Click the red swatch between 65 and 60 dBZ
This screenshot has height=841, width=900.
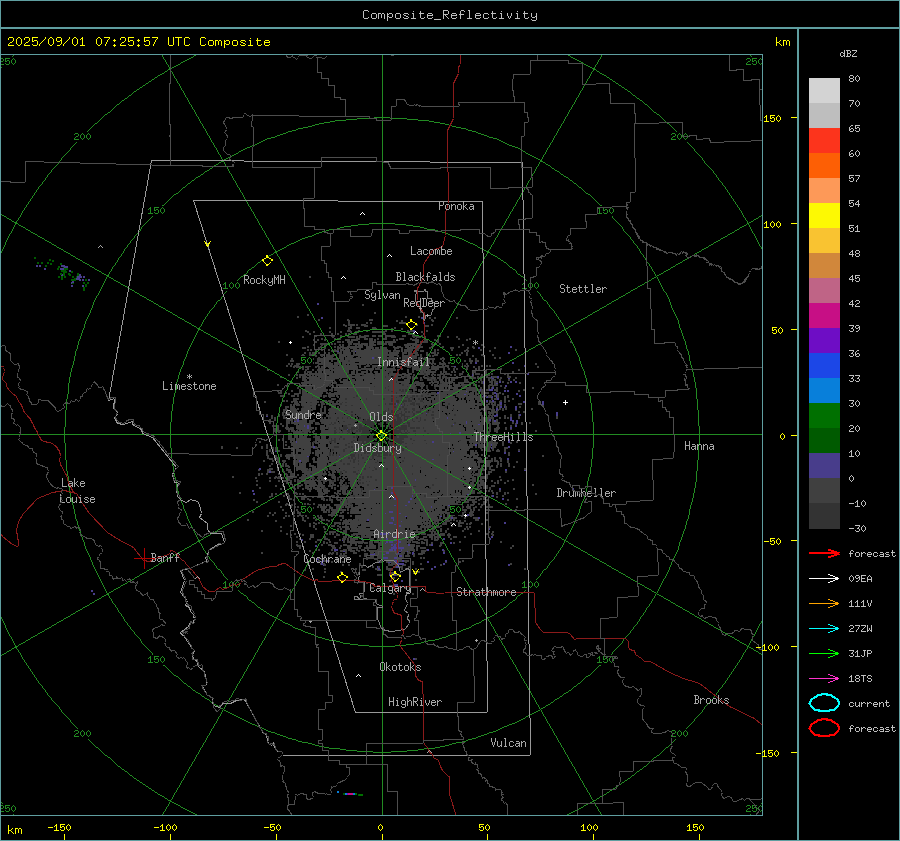tap(824, 141)
